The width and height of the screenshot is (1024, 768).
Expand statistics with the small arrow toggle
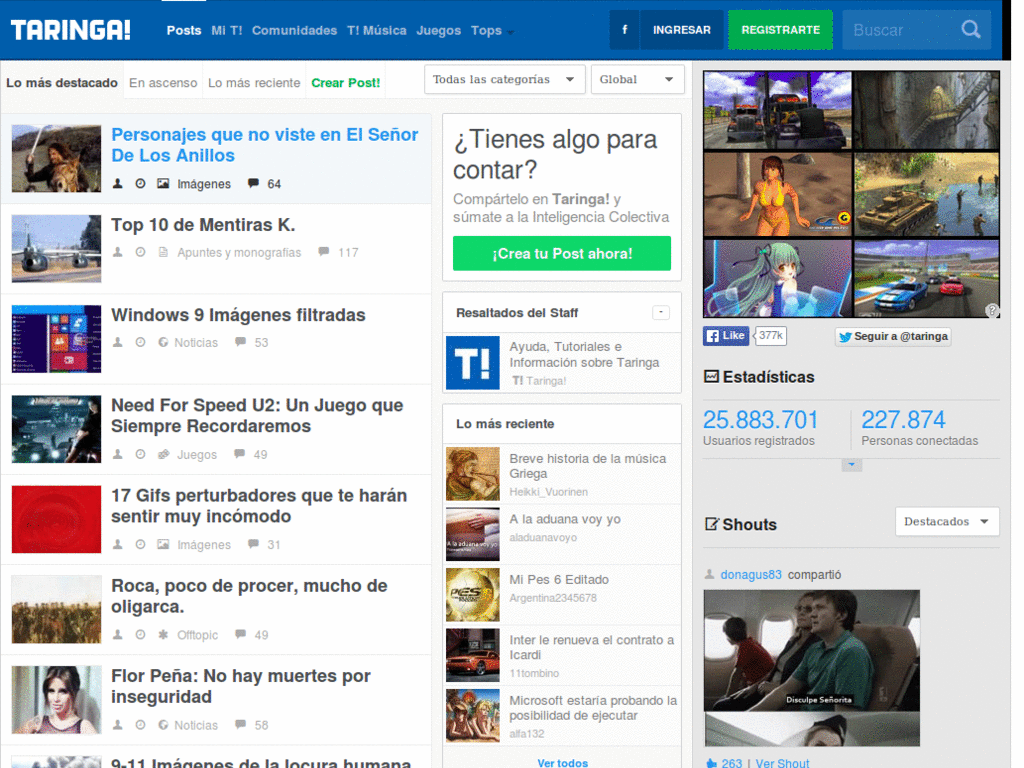851,465
